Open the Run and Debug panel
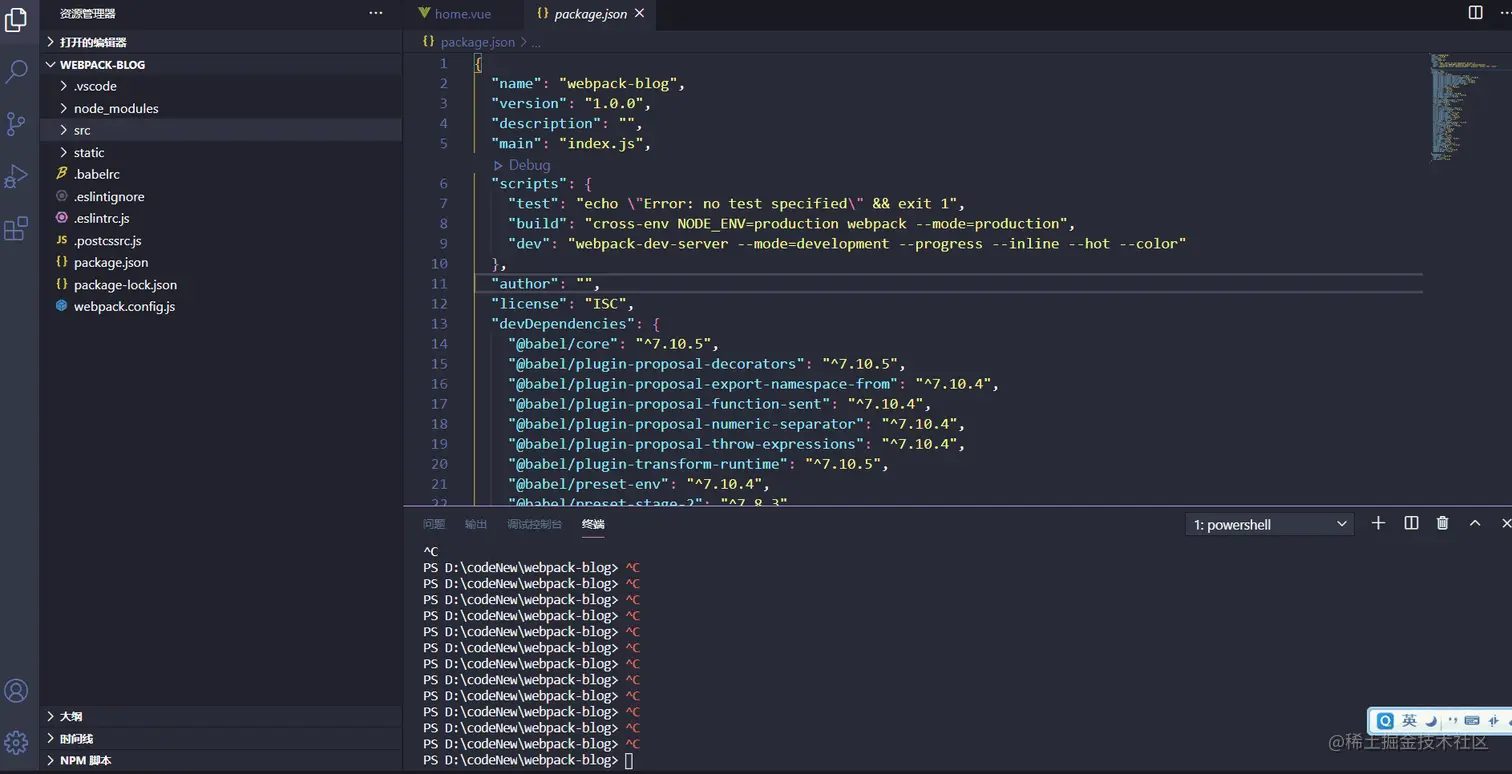1512x774 pixels. coord(15,176)
